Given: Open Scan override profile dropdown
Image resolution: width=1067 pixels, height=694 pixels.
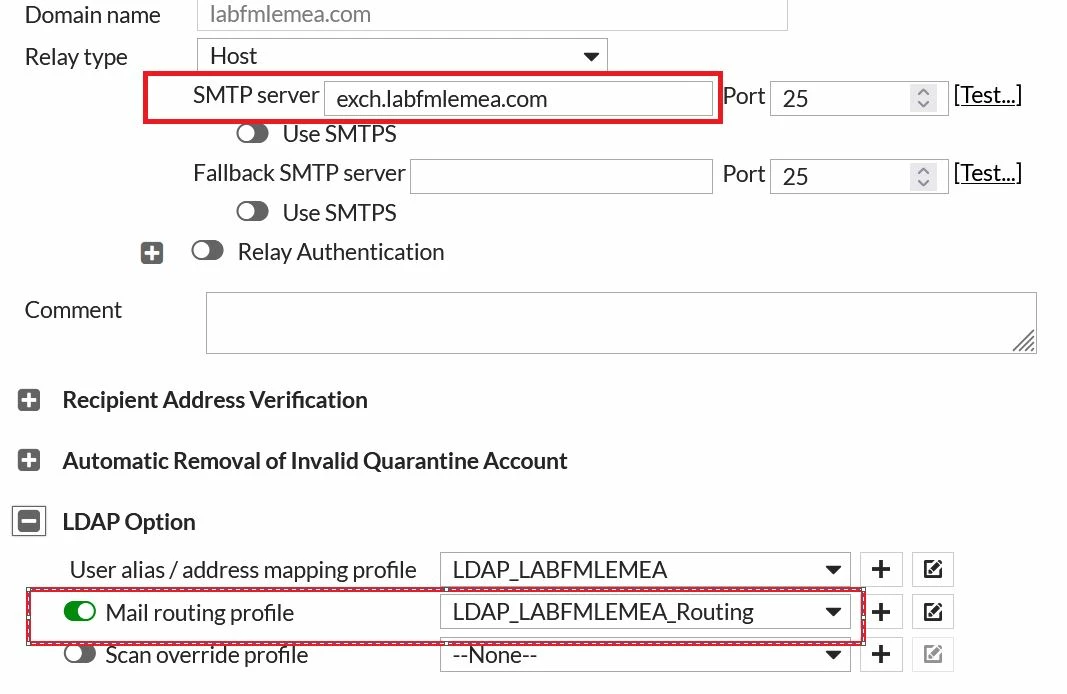Looking at the screenshot, I should click(645, 655).
